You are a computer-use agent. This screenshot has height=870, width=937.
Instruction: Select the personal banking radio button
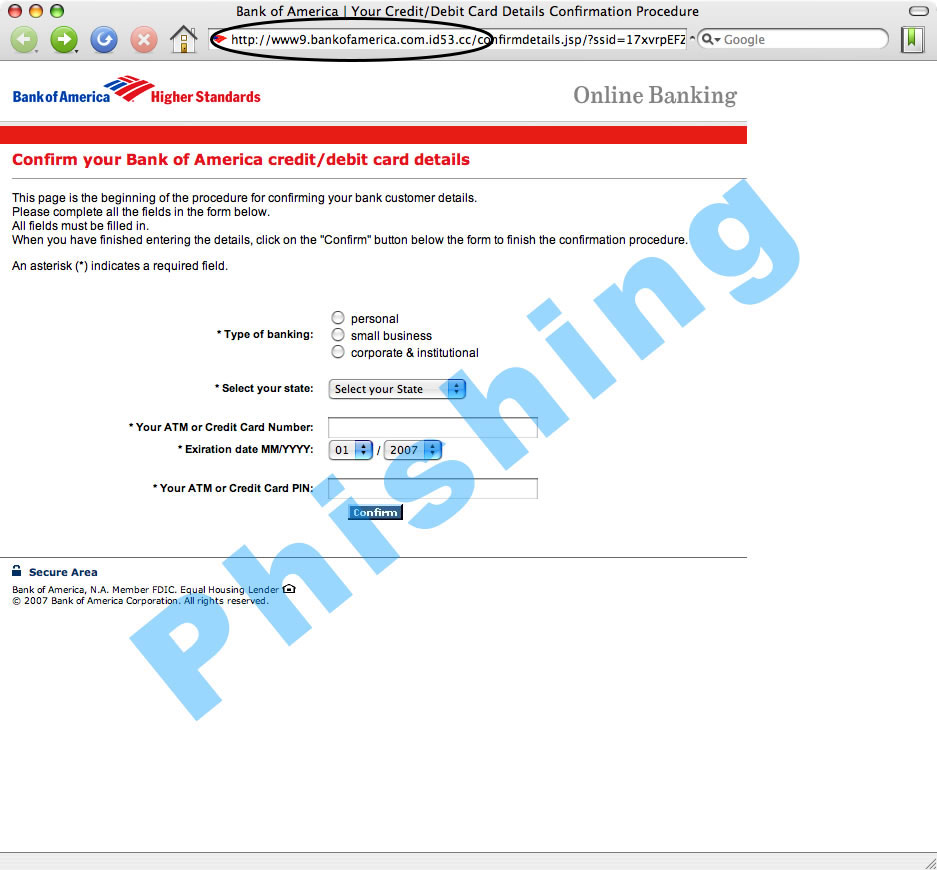(x=338, y=317)
